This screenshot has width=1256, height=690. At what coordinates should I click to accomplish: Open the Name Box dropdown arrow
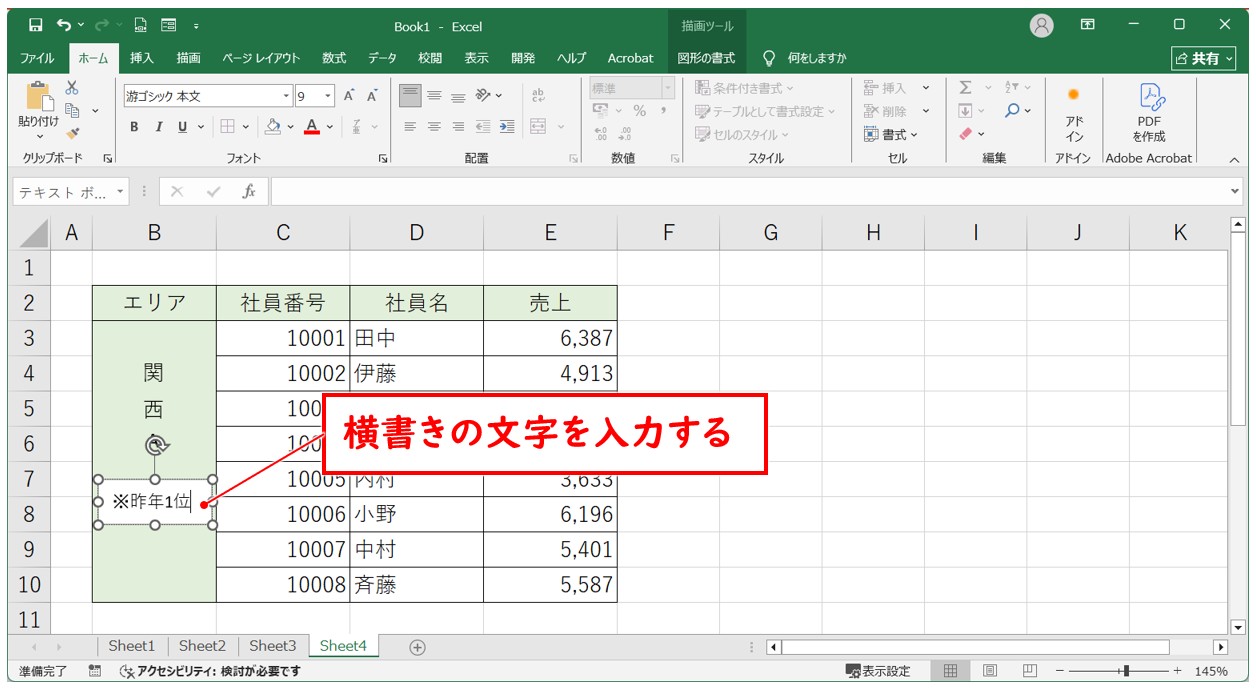pos(121,191)
